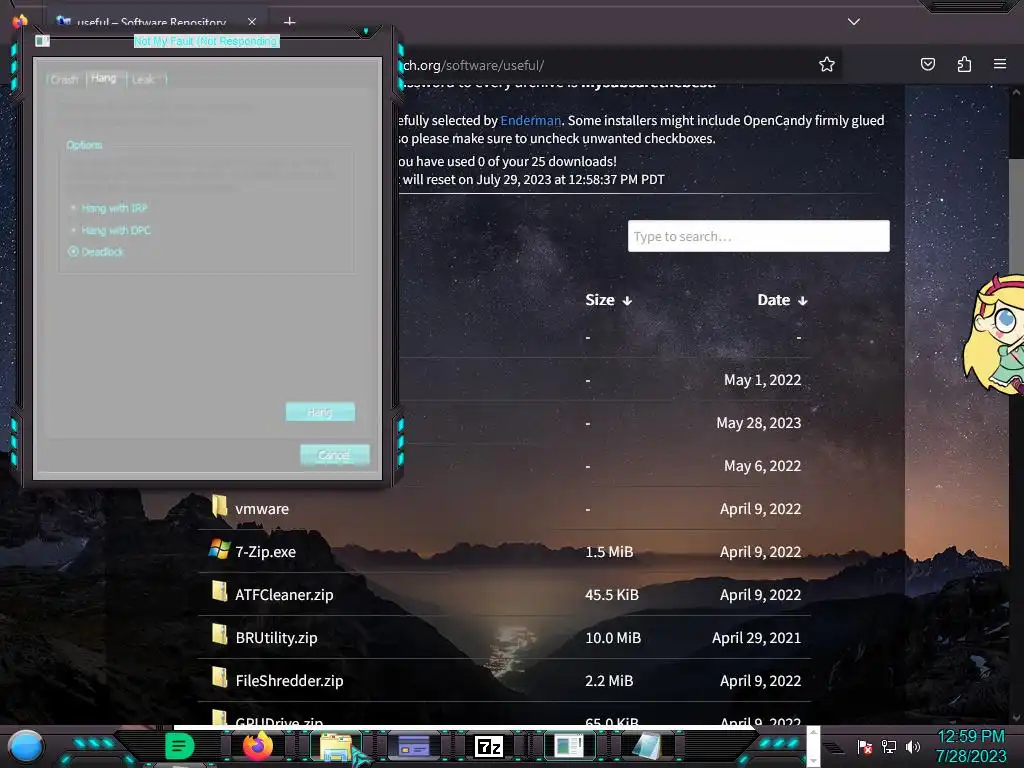Click Cancel in Not My Fault dialog
The height and width of the screenshot is (768, 1024).
click(x=334, y=455)
